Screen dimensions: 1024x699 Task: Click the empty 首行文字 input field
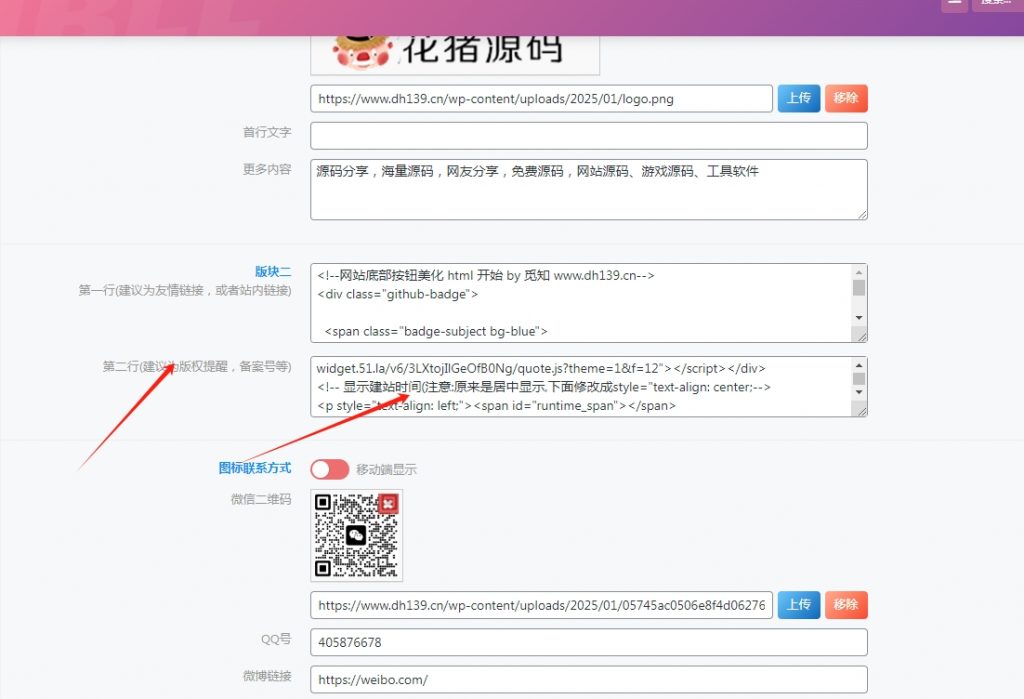[x=589, y=136]
